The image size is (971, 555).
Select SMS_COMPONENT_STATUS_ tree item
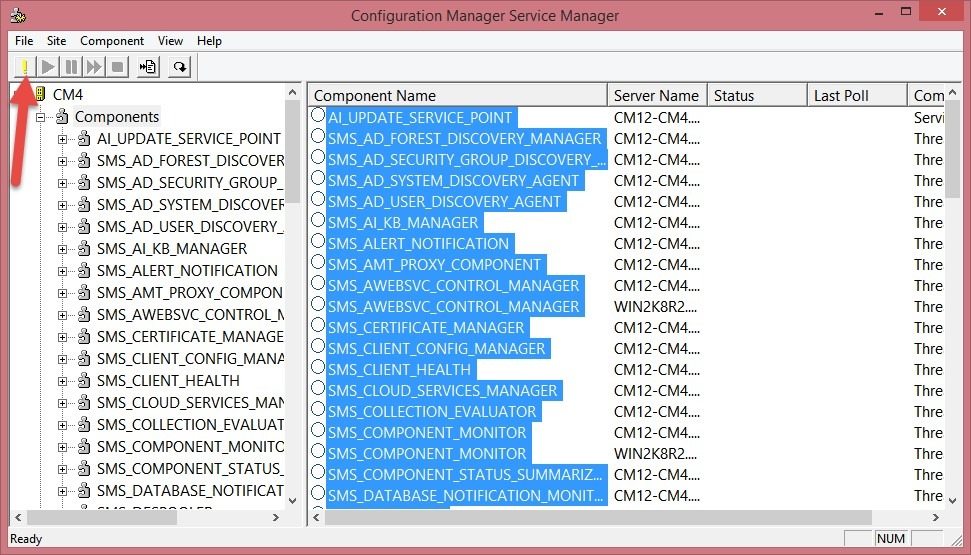(x=189, y=468)
